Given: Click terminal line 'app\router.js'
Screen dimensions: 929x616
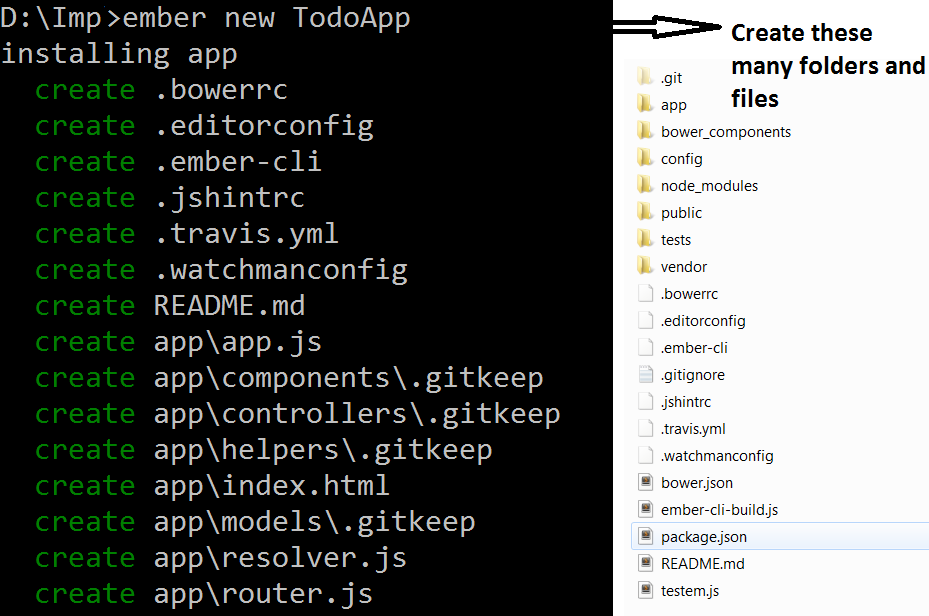Looking at the screenshot, I should click(x=263, y=595).
